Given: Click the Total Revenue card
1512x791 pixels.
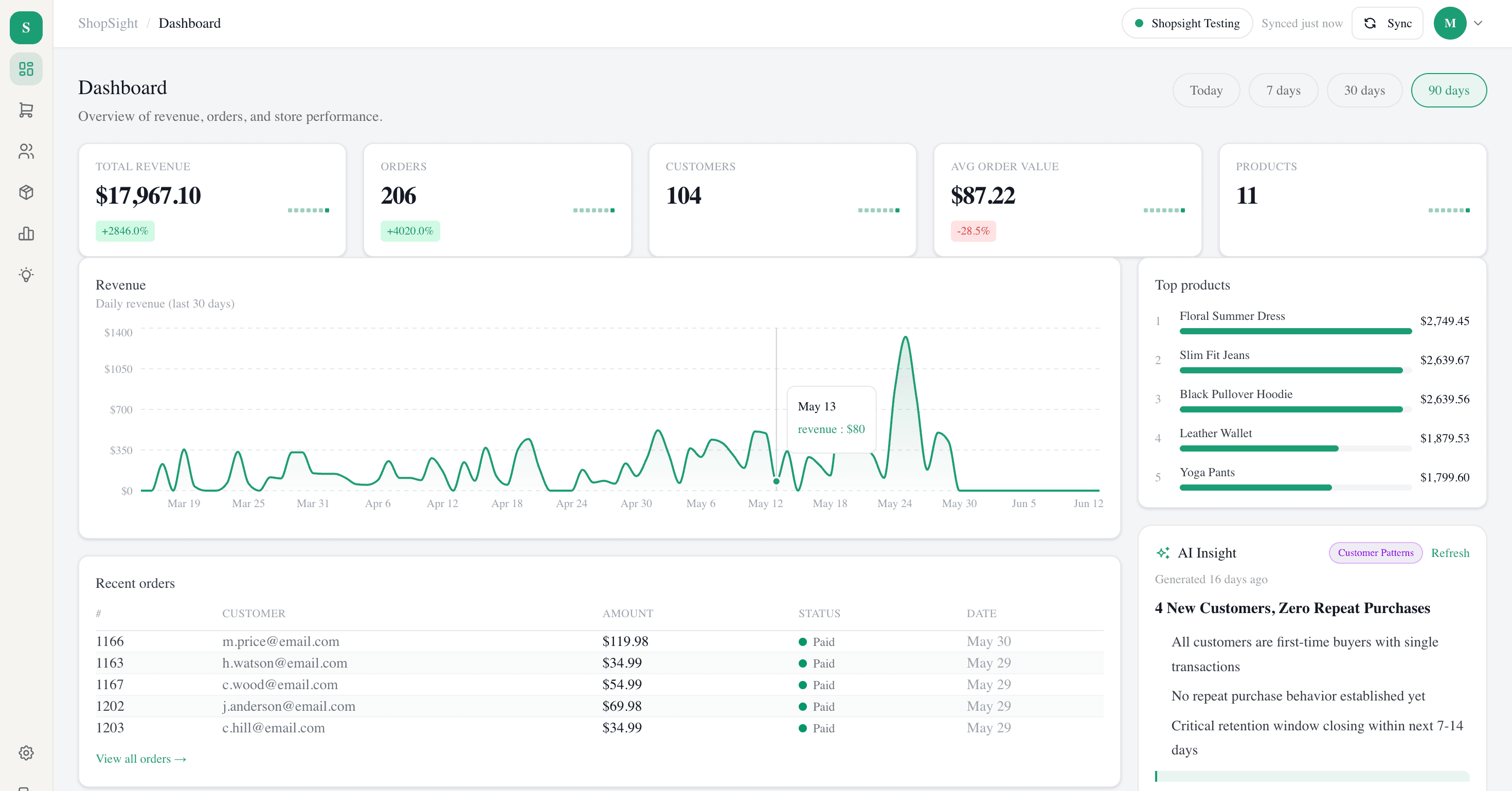Looking at the screenshot, I should pos(212,200).
